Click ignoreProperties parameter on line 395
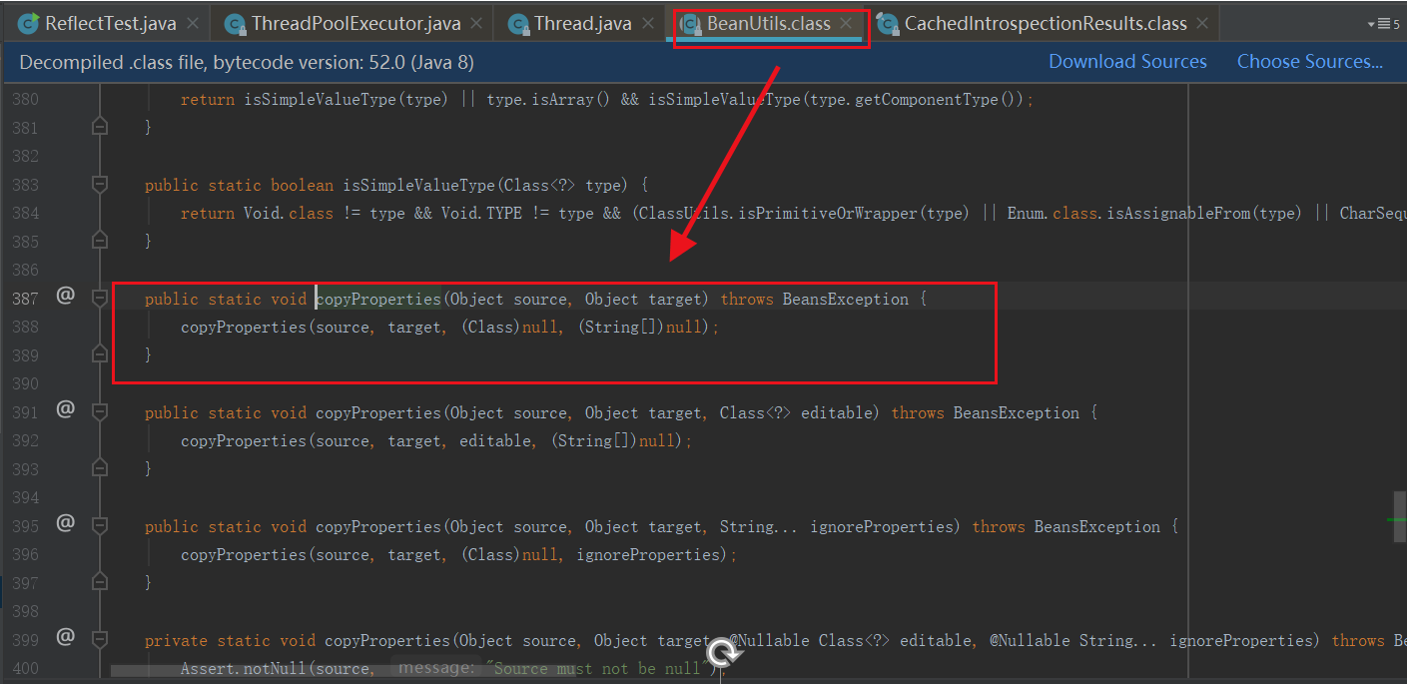This screenshot has width=1407, height=684. coord(880,527)
